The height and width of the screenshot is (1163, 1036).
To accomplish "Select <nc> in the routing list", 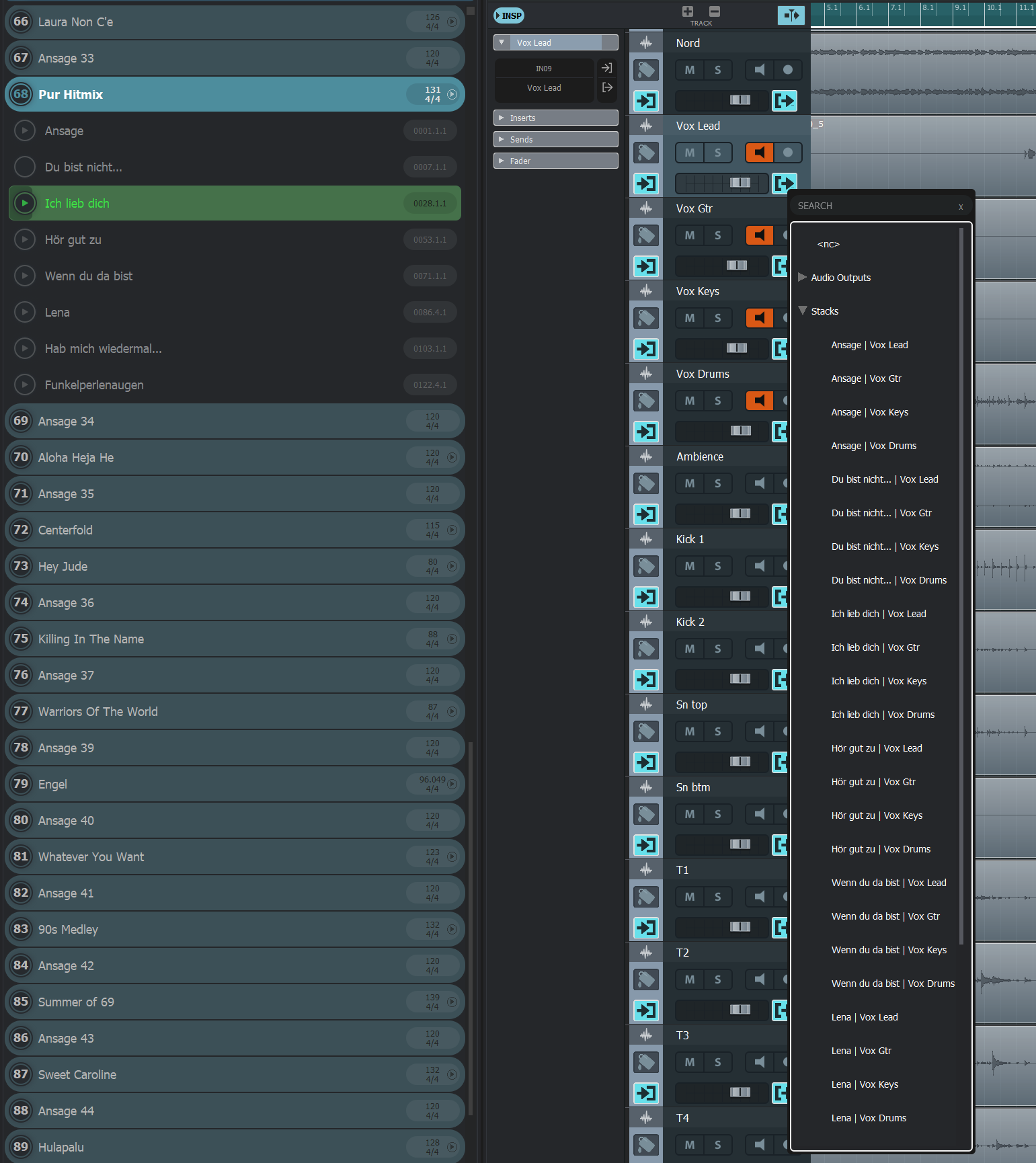I will tap(828, 244).
